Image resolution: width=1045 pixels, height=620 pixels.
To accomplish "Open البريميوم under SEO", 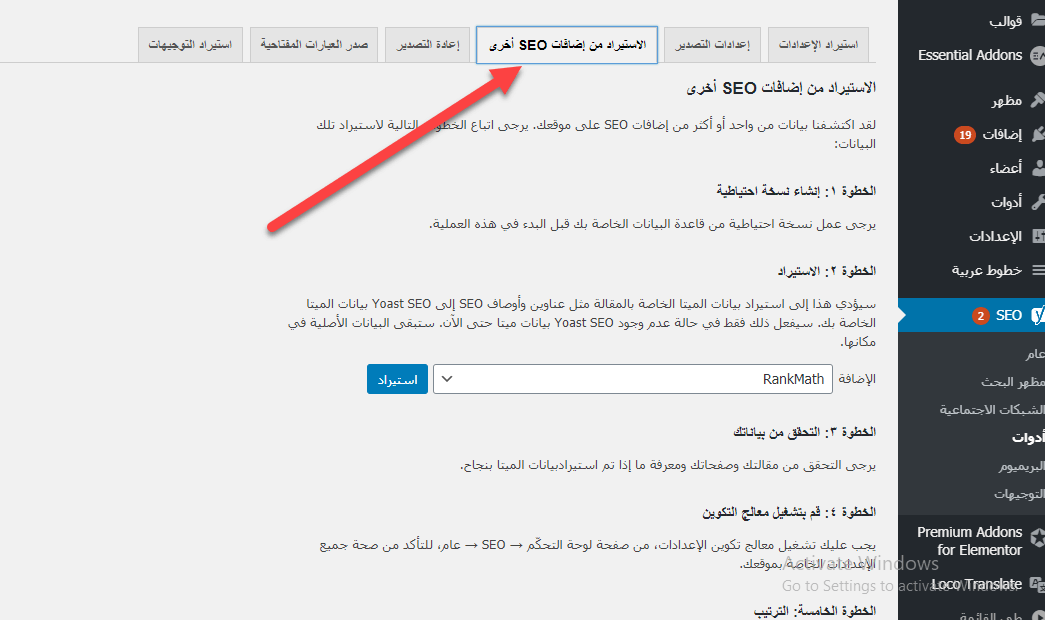I will pos(1022,465).
